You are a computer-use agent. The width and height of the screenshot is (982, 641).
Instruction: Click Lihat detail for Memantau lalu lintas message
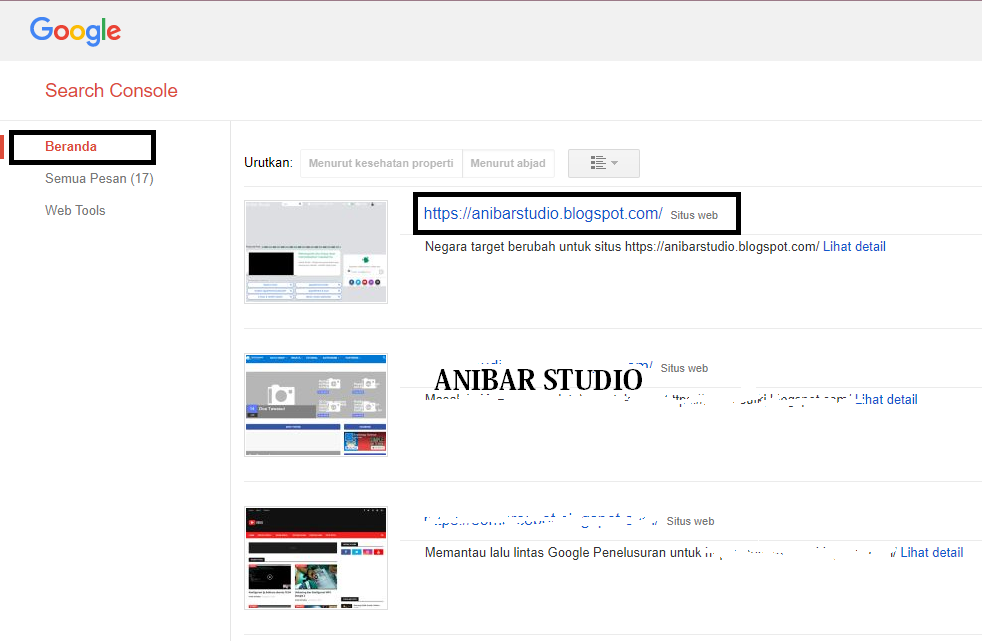pos(931,553)
